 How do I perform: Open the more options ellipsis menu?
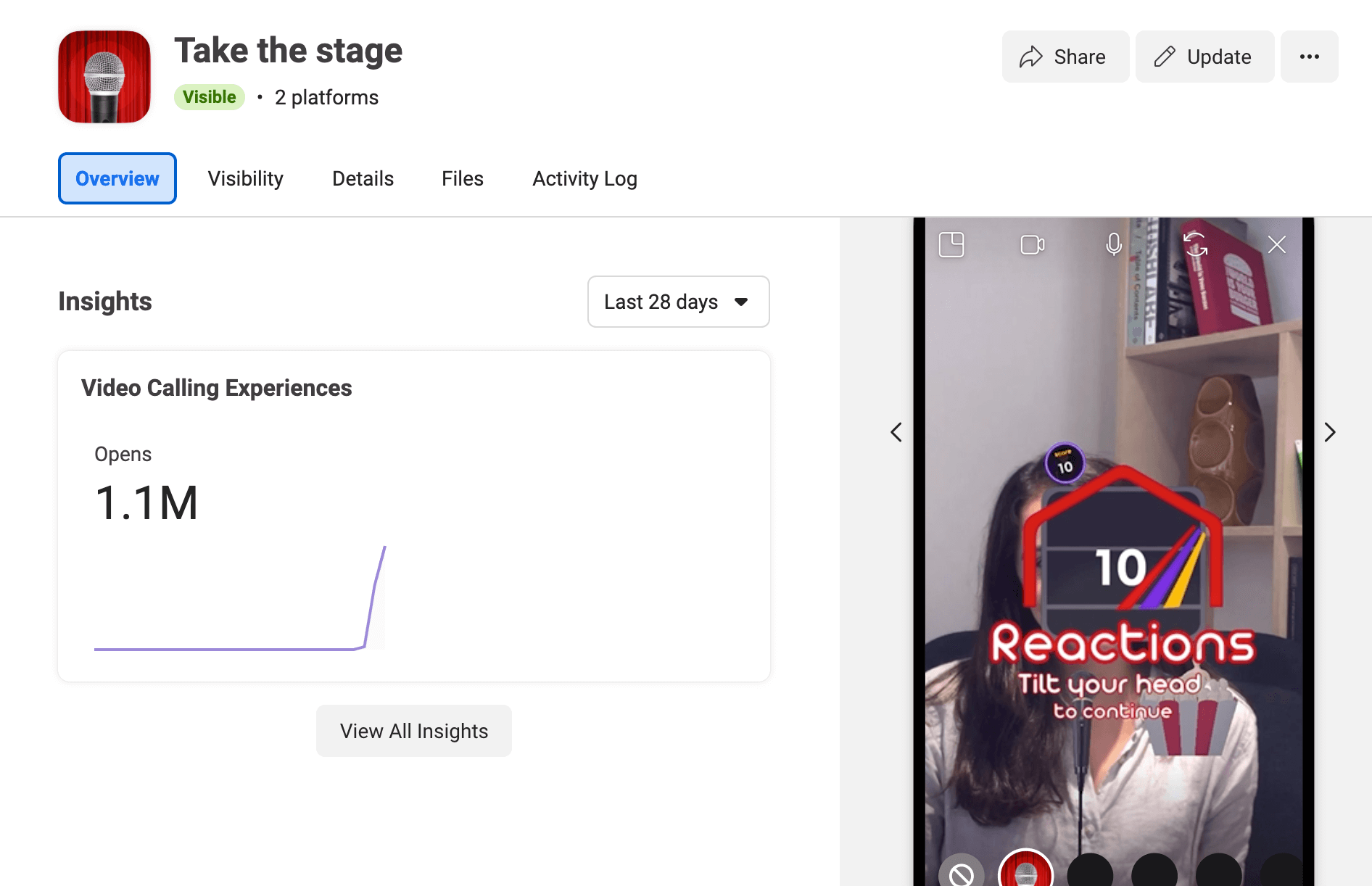[x=1309, y=57]
